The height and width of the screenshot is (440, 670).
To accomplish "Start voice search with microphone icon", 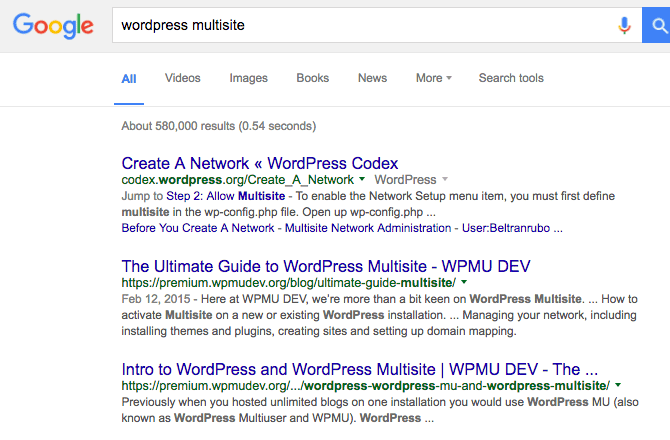I will [x=624, y=26].
